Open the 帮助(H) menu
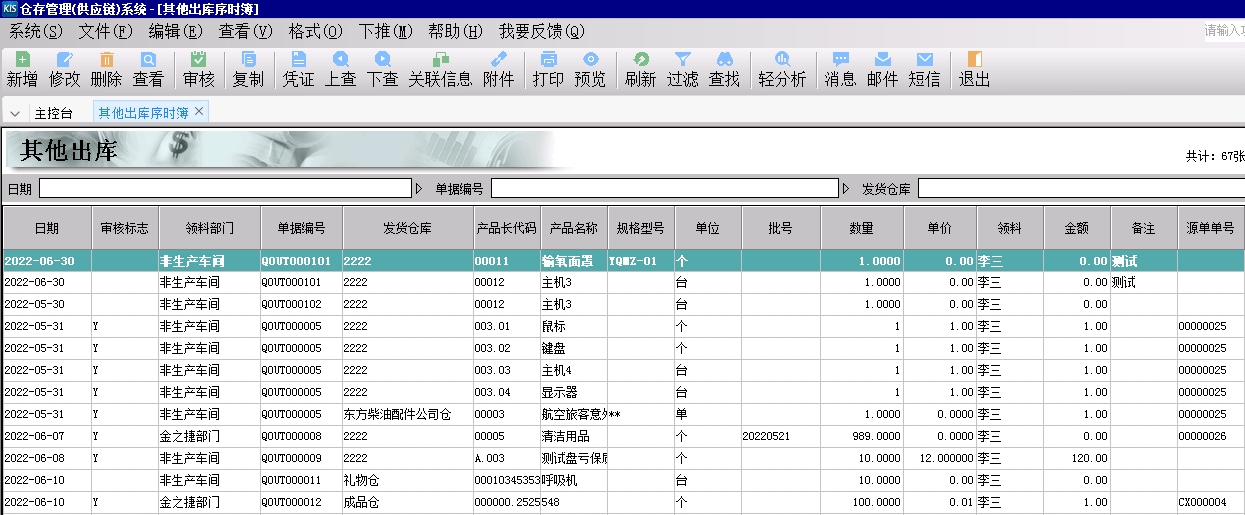This screenshot has height=515, width=1245. (456, 31)
